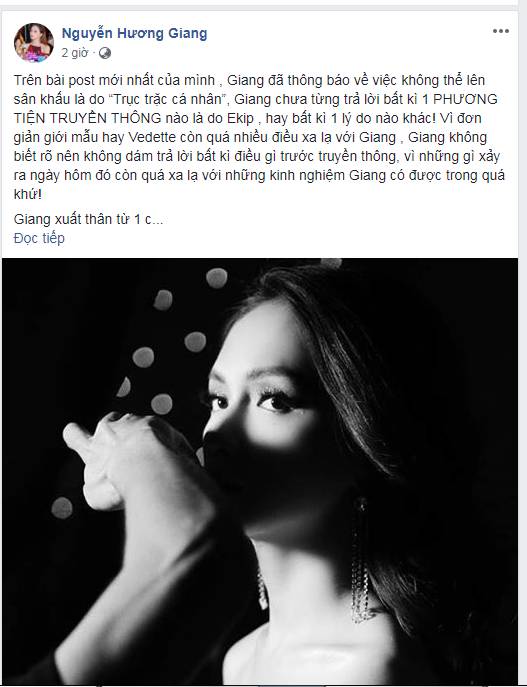Open Nguyễn Hương Giang's profile picture
The width and height of the screenshot is (527, 687).
tap(34, 42)
